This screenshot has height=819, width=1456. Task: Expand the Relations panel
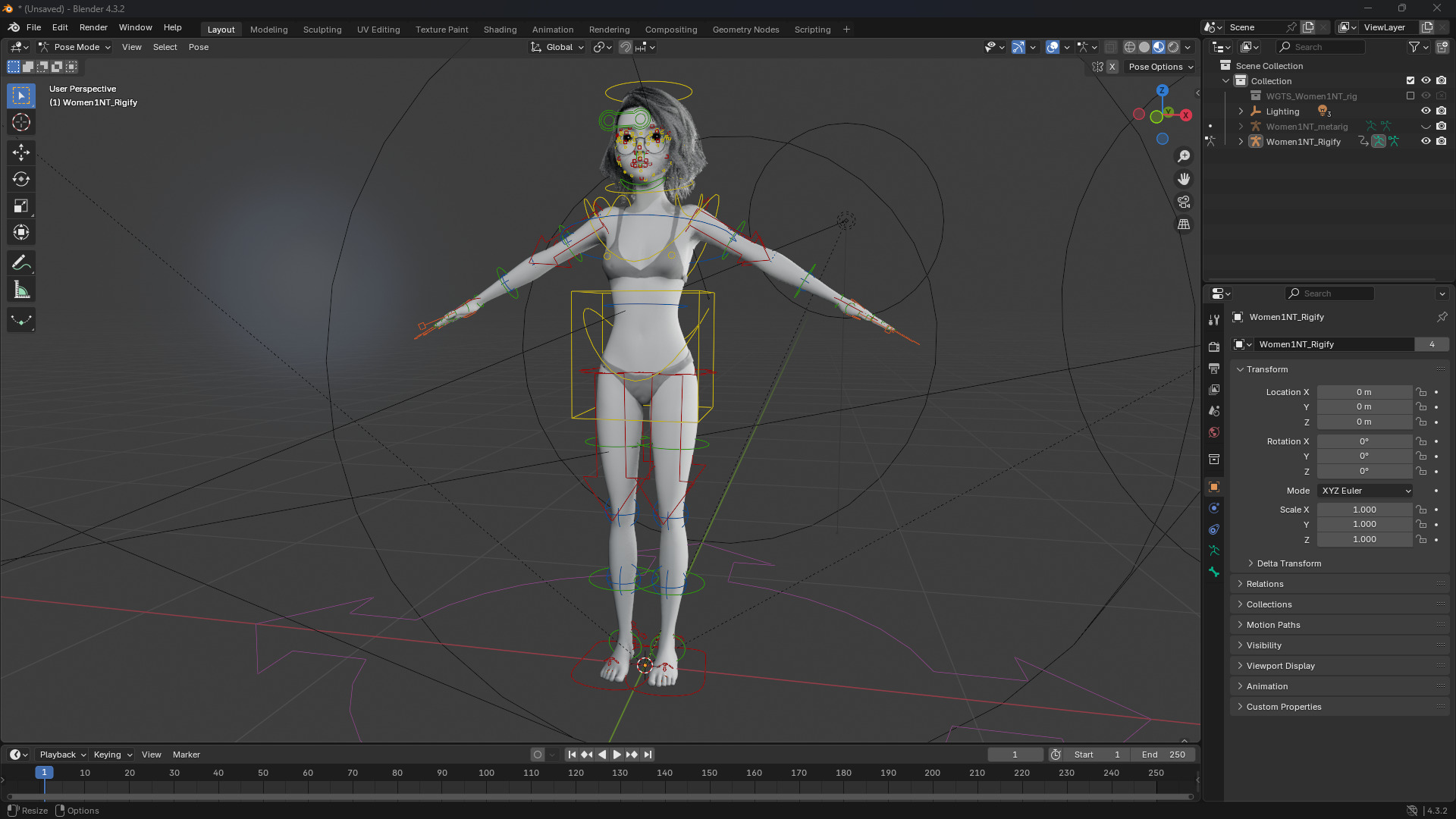pyautogui.click(x=1264, y=584)
